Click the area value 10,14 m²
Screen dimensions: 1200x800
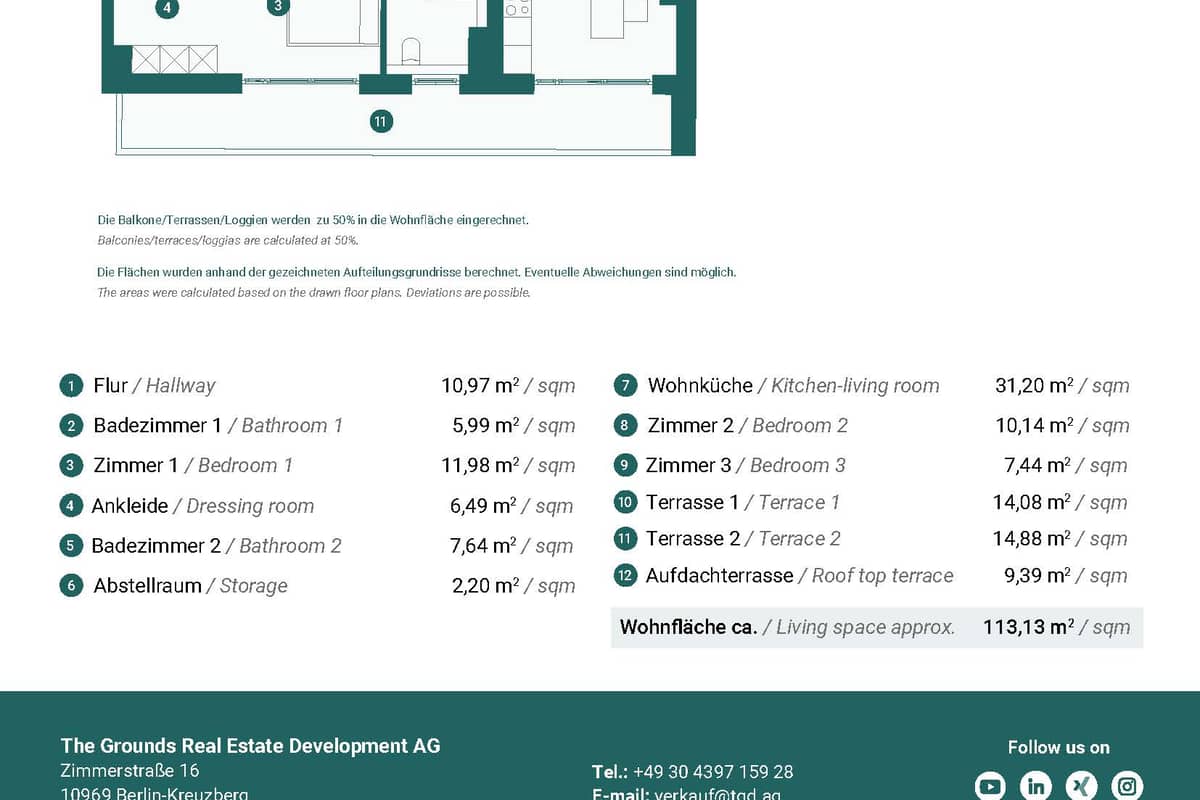click(x=1034, y=426)
